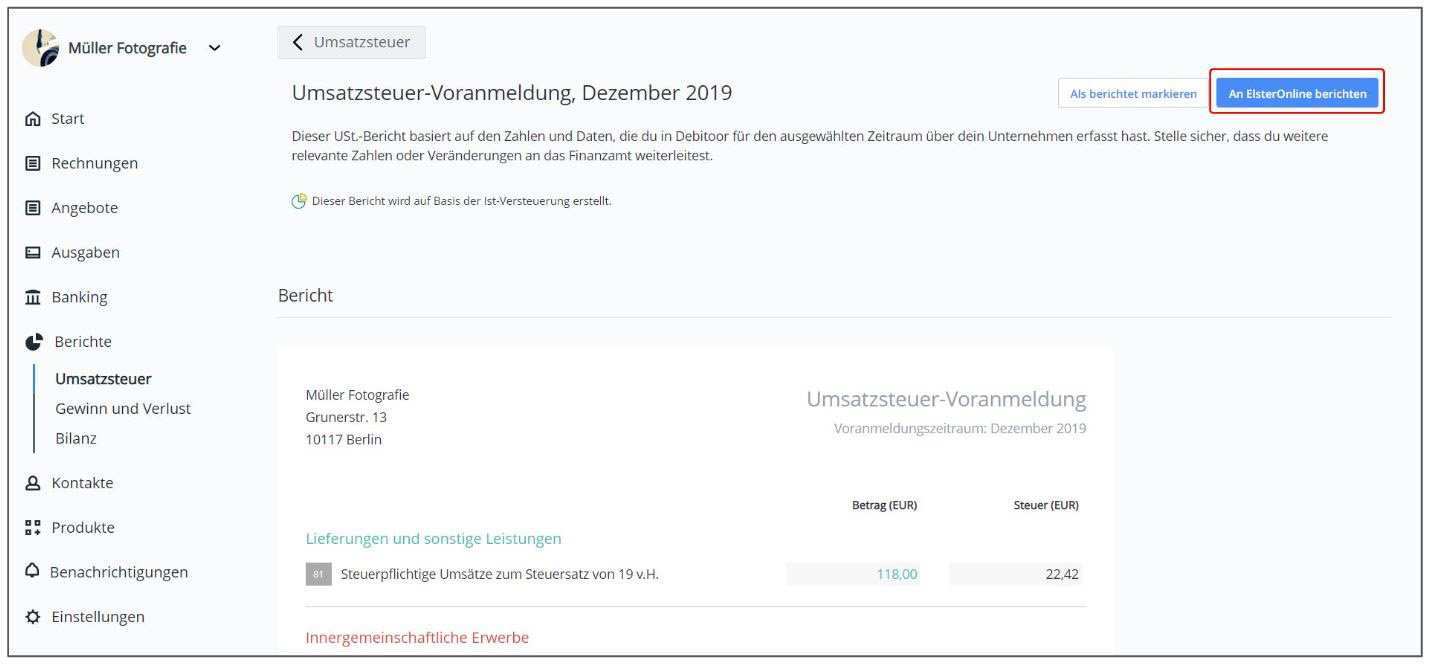Click An ElsterOnline berichten button
Viewport: 1434px width, 665px height.
(1297, 93)
